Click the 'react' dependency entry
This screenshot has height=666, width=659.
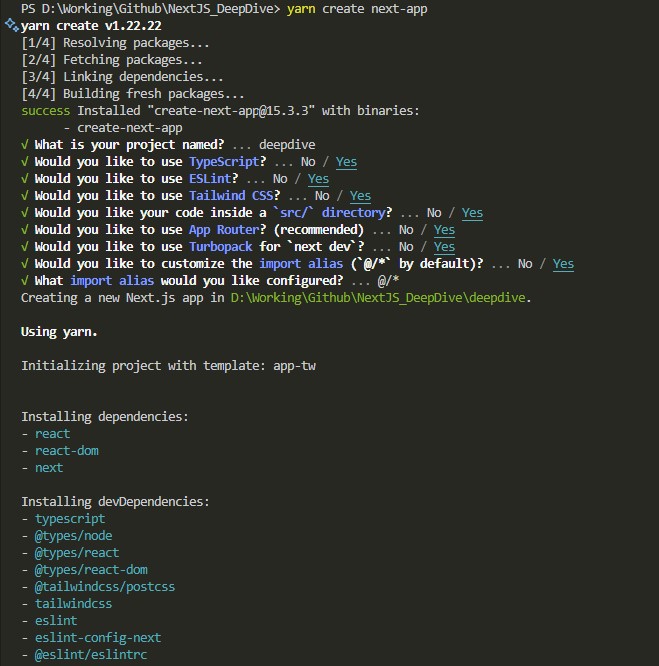(52, 434)
